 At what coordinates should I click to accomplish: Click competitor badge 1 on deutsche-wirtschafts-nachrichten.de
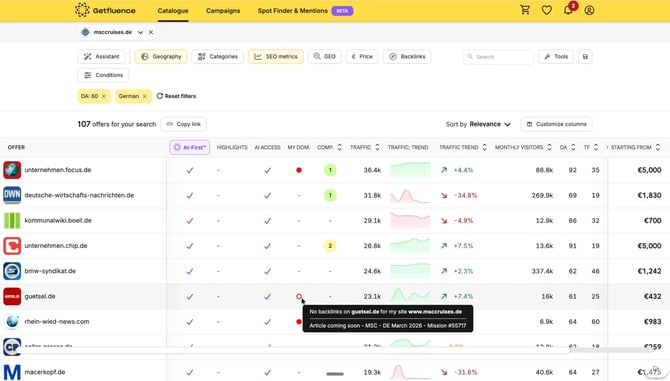pos(330,195)
